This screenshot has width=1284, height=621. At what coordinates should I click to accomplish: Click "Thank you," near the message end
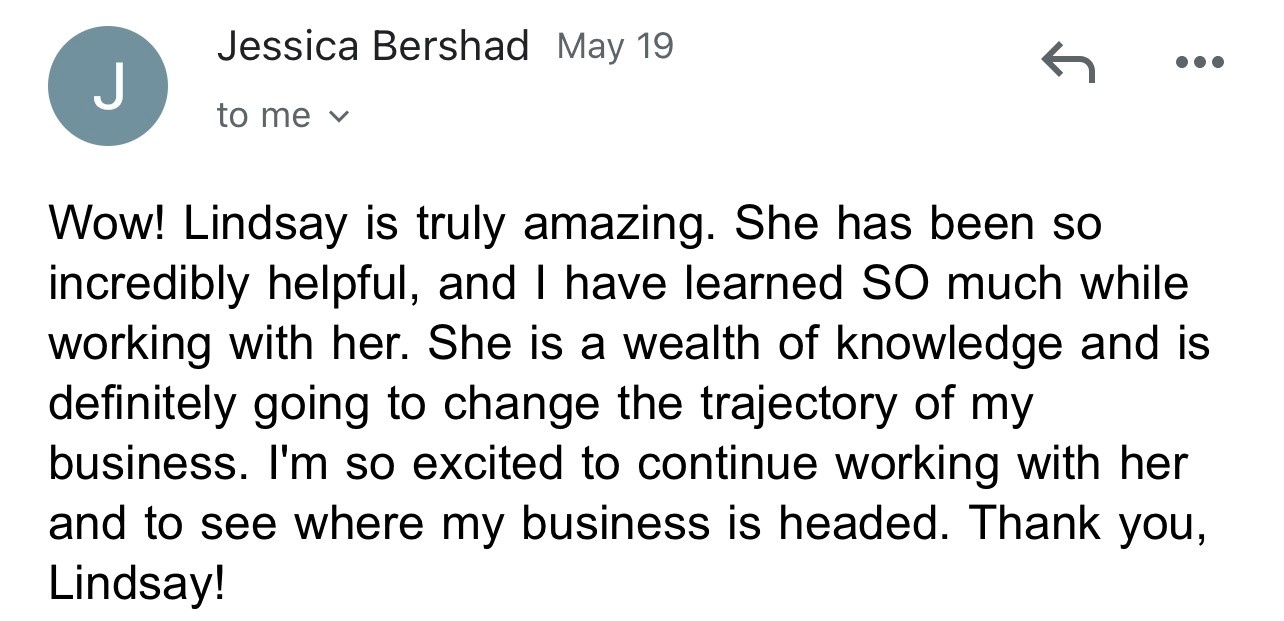1088,524
